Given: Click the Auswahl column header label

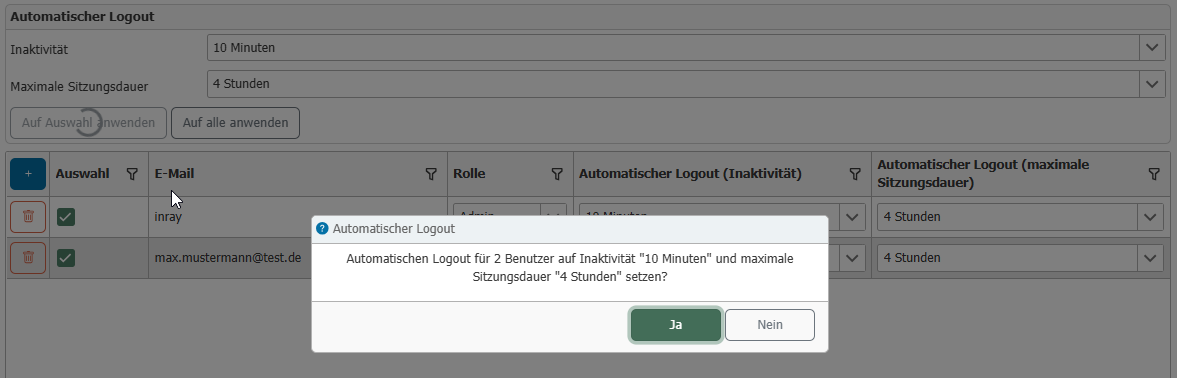Looking at the screenshot, I should [x=82, y=174].
